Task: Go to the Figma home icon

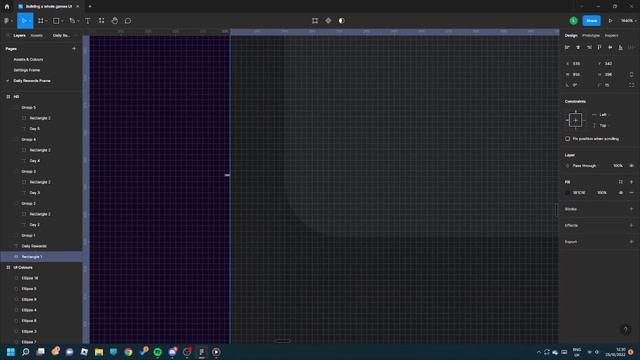Action: coord(7,7)
